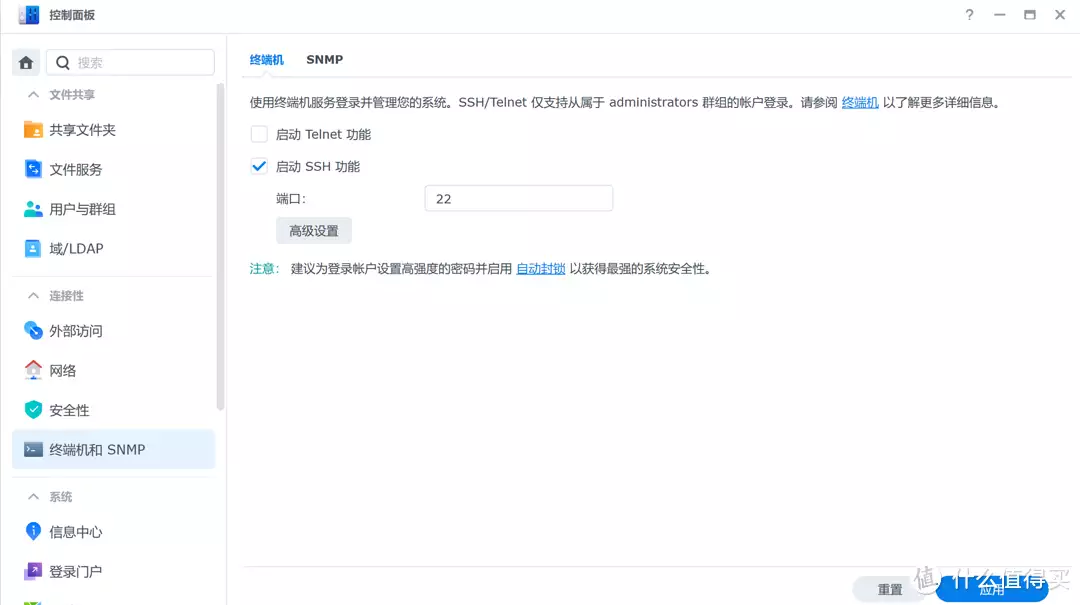Select 域/LDAP label in sidebar
Screen dimensions: 1080x605
(76, 249)
